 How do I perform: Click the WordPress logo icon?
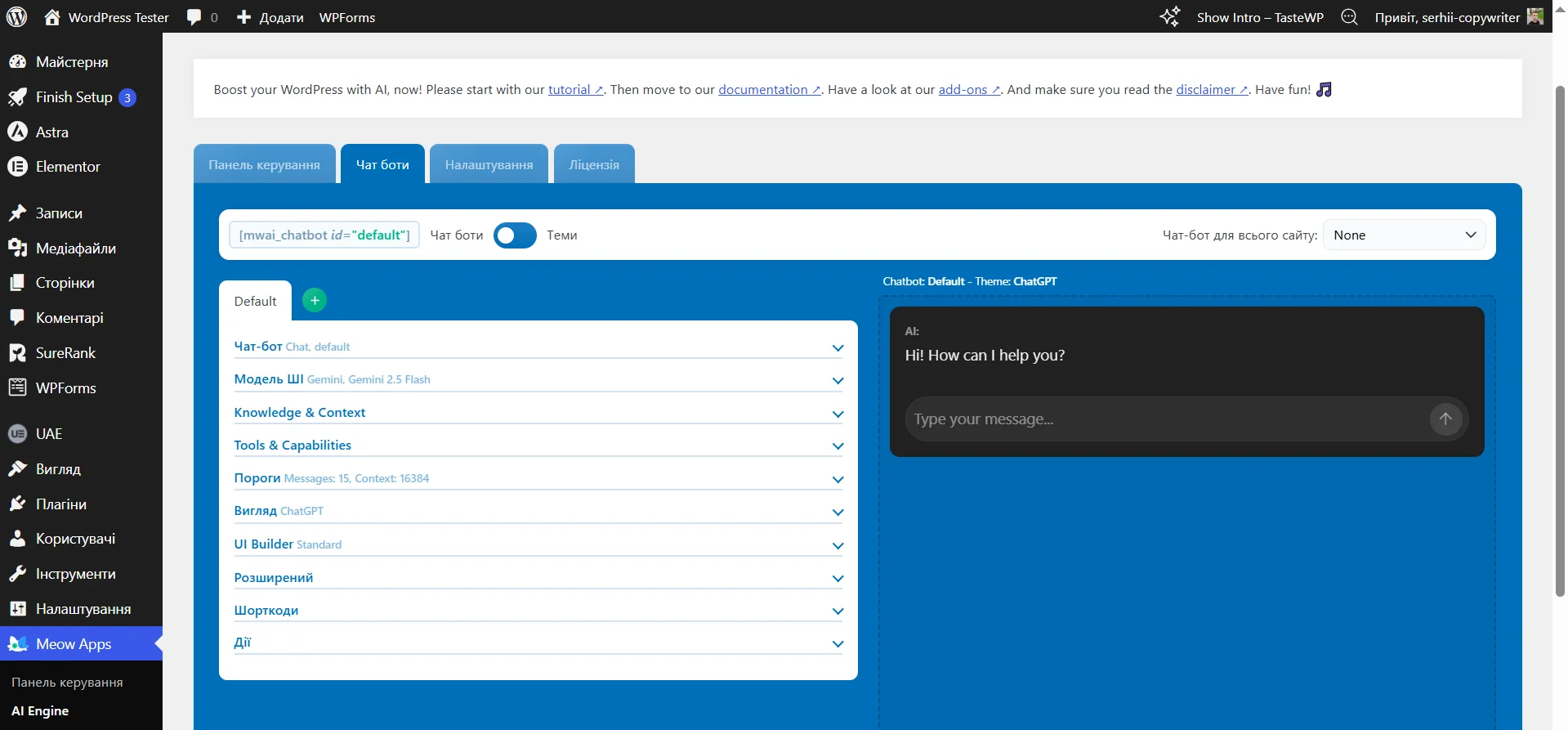coord(17,16)
